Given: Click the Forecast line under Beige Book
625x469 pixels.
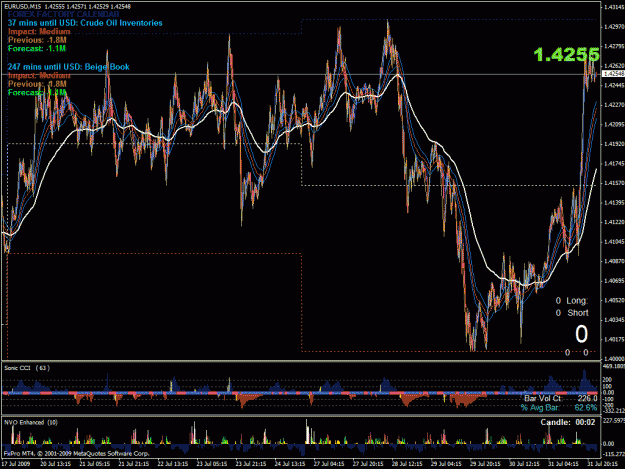Looking at the screenshot, I should click(37, 92).
